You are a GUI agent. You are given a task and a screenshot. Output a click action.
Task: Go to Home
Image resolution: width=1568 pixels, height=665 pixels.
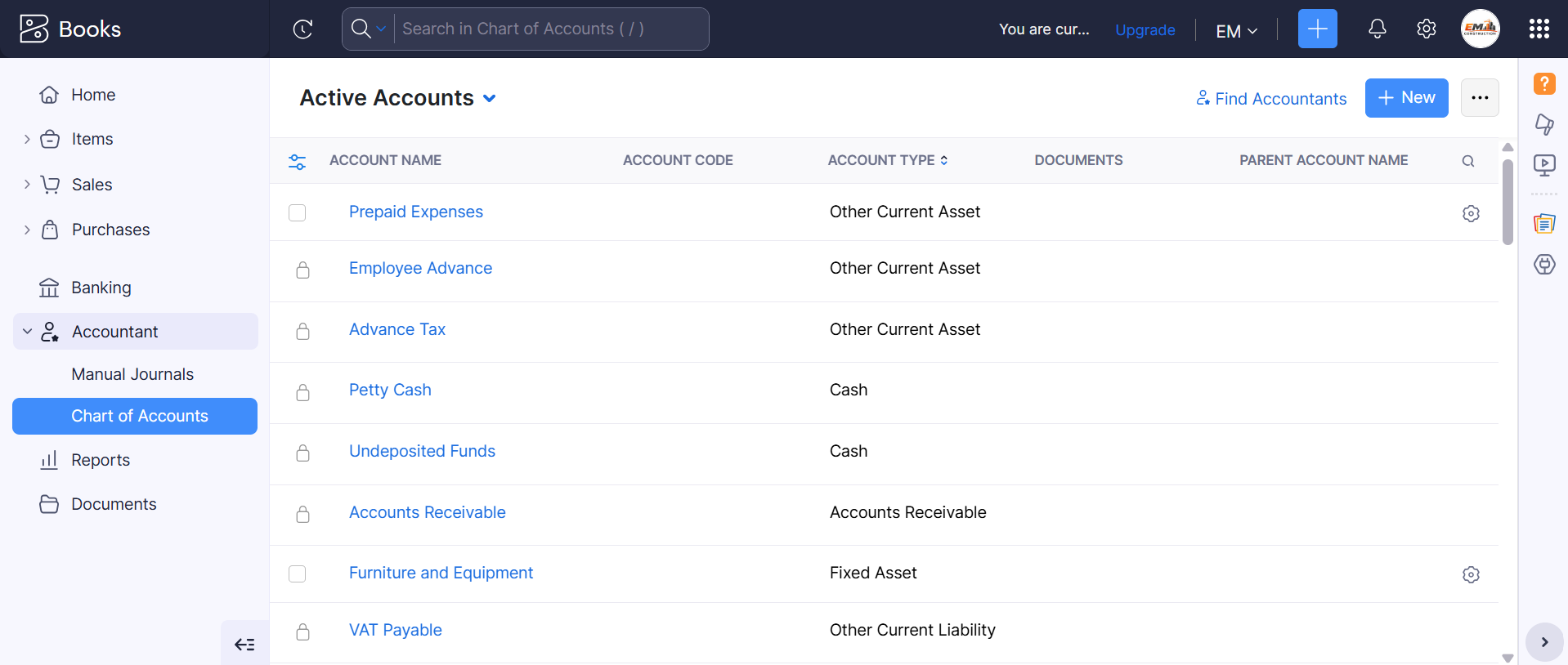click(x=93, y=95)
